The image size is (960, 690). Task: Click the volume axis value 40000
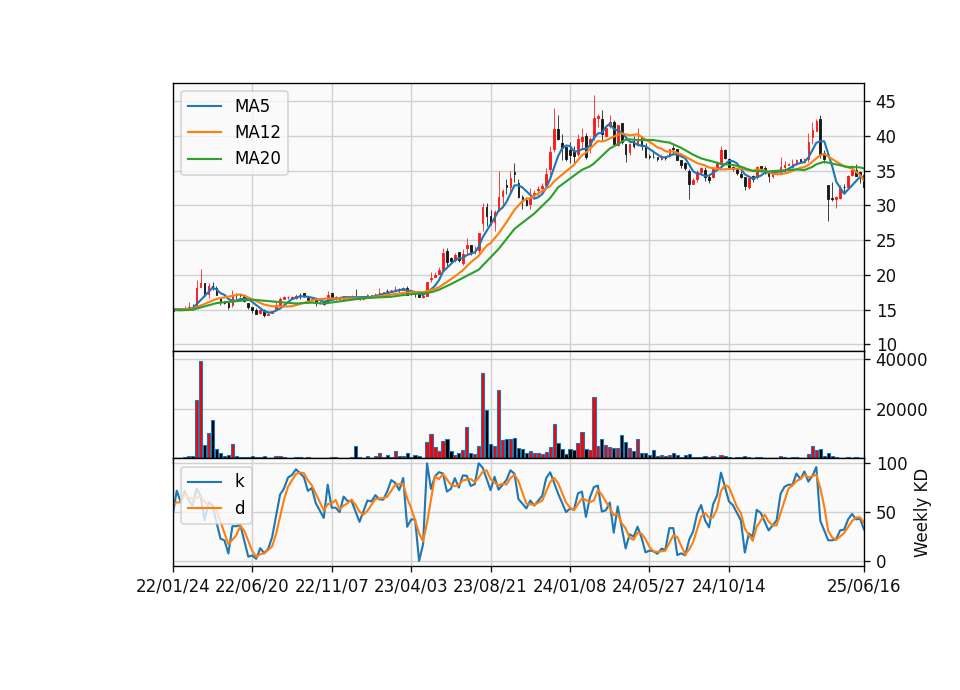pos(901,361)
